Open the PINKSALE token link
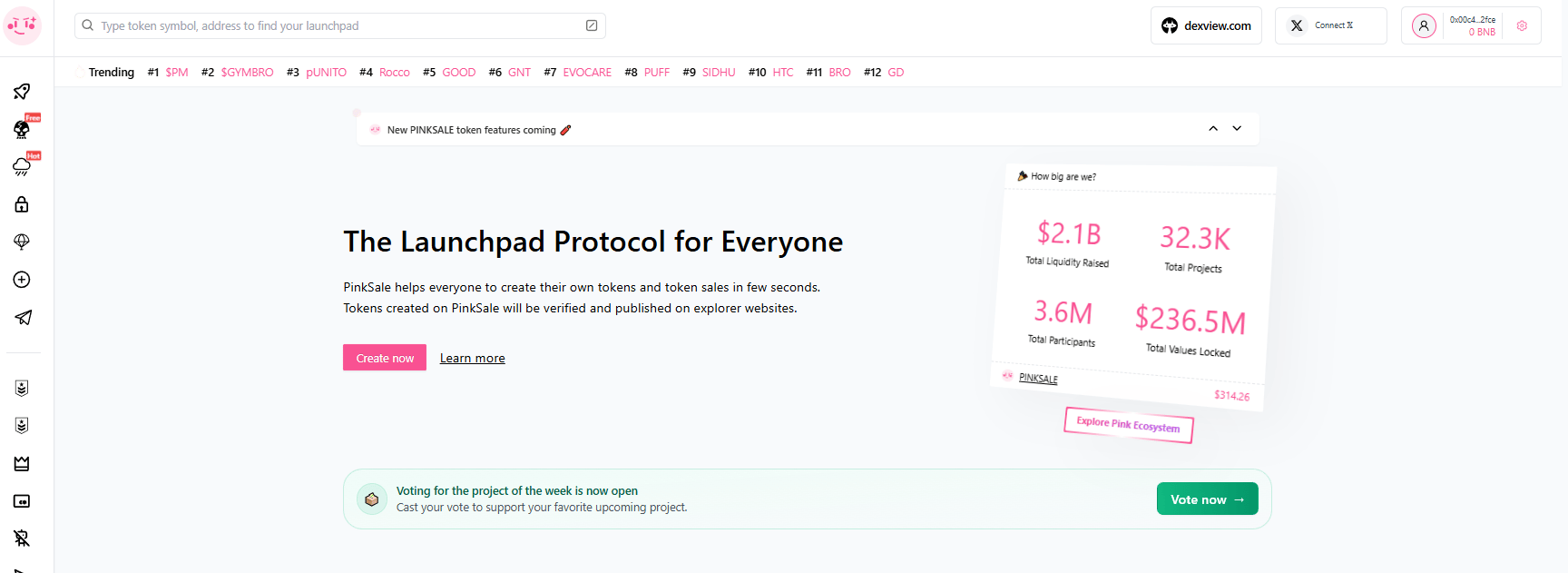 [x=1038, y=378]
